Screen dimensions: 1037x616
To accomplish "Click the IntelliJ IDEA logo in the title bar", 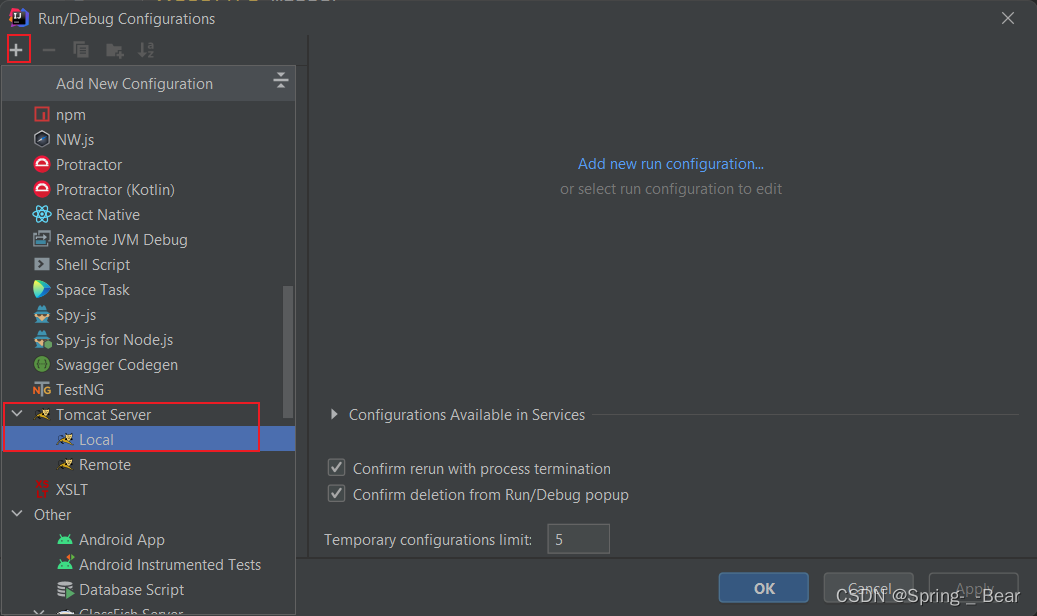I will tap(19, 18).
